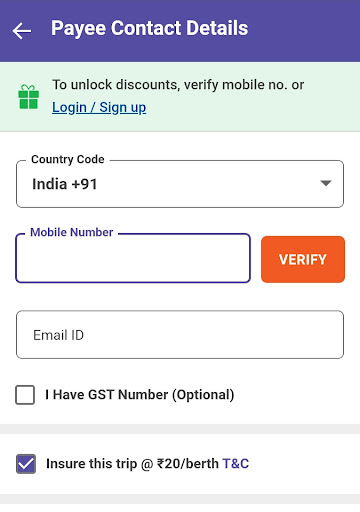Screen dimensions: 360x512
Task: Enable the I Have GST Number checkbox
Action: click(x=25, y=395)
